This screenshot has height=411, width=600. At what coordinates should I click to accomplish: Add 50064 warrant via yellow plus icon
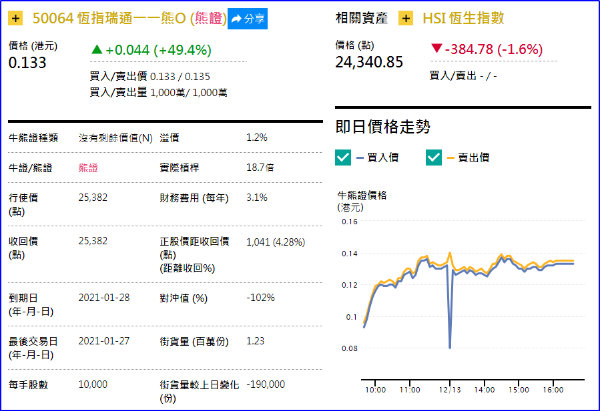coord(15,18)
